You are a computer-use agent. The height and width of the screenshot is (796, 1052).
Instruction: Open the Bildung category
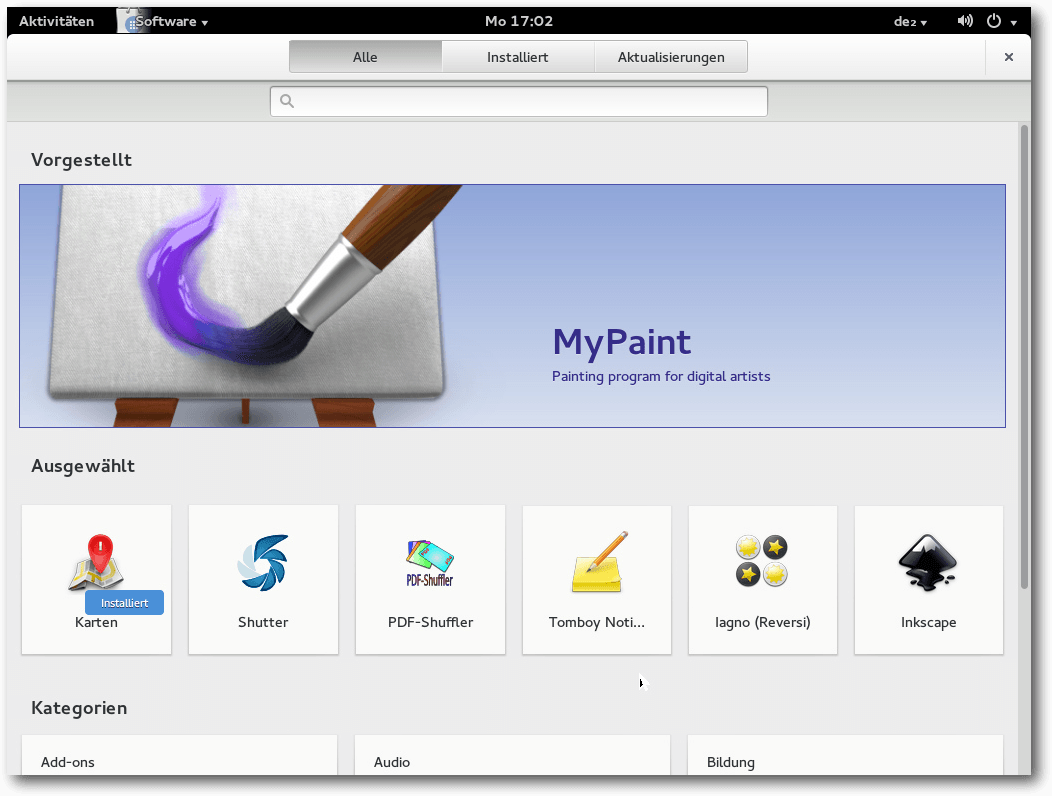pyautogui.click(x=845, y=756)
